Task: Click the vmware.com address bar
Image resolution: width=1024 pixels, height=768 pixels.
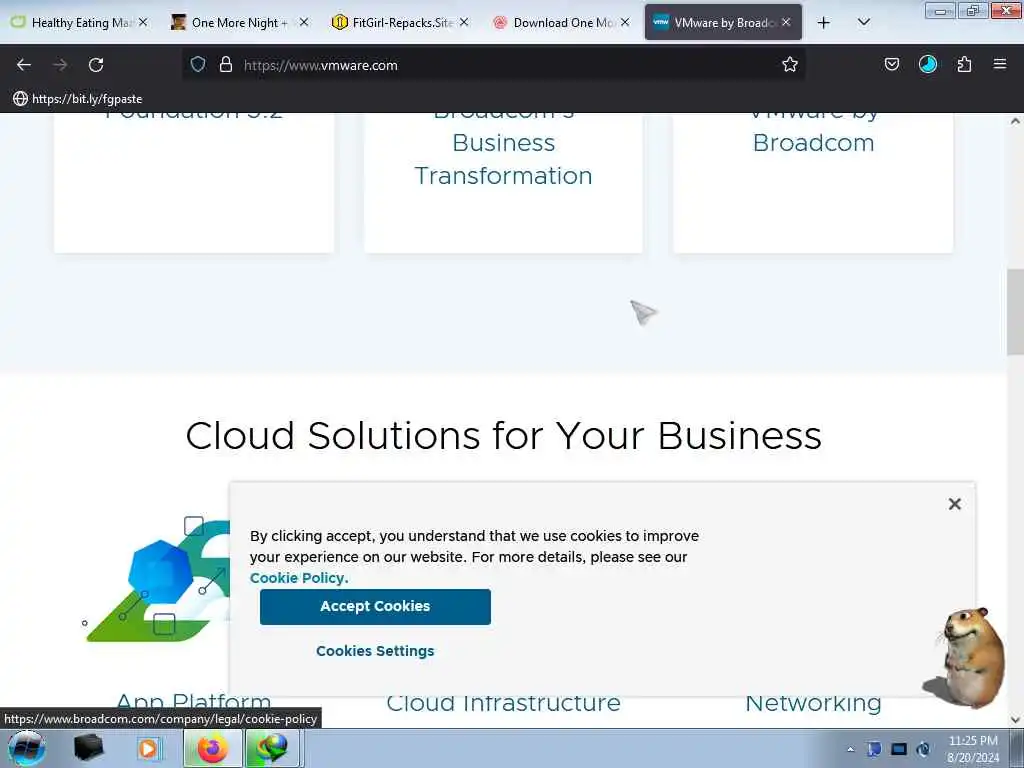Action: click(493, 65)
